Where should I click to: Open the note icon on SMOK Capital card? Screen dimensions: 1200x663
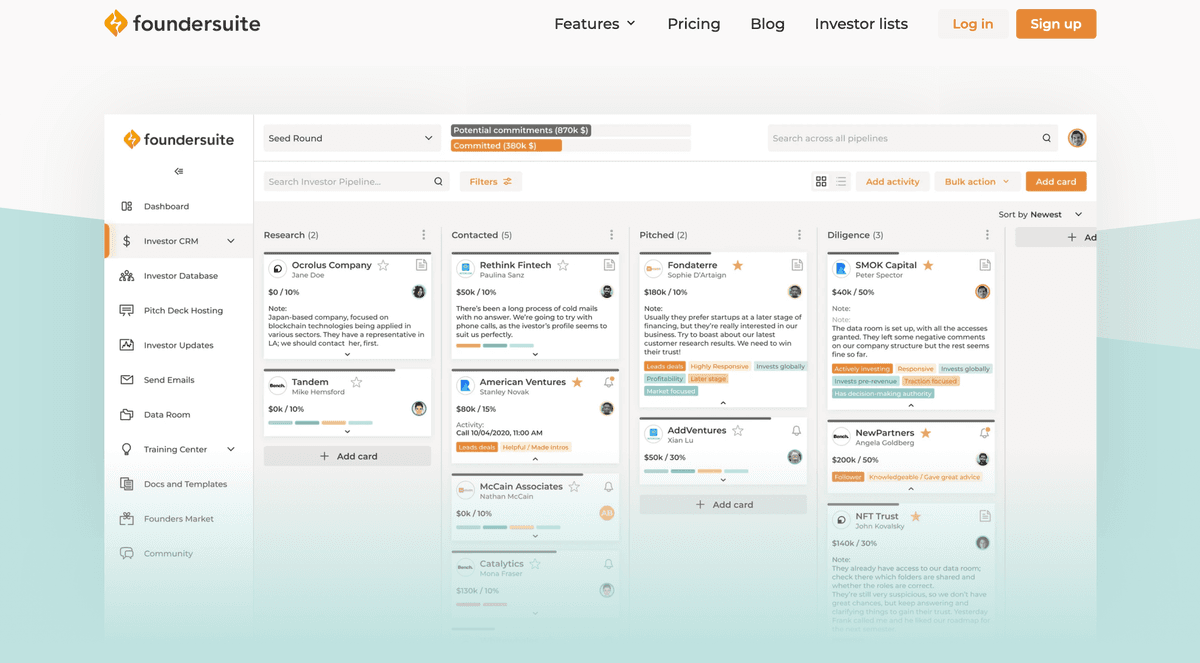[984, 265]
